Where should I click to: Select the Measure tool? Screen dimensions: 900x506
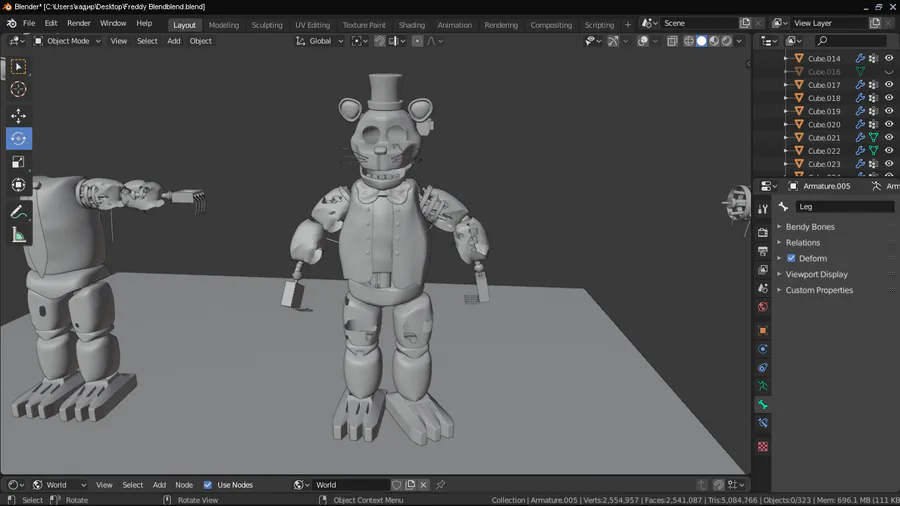click(18, 235)
